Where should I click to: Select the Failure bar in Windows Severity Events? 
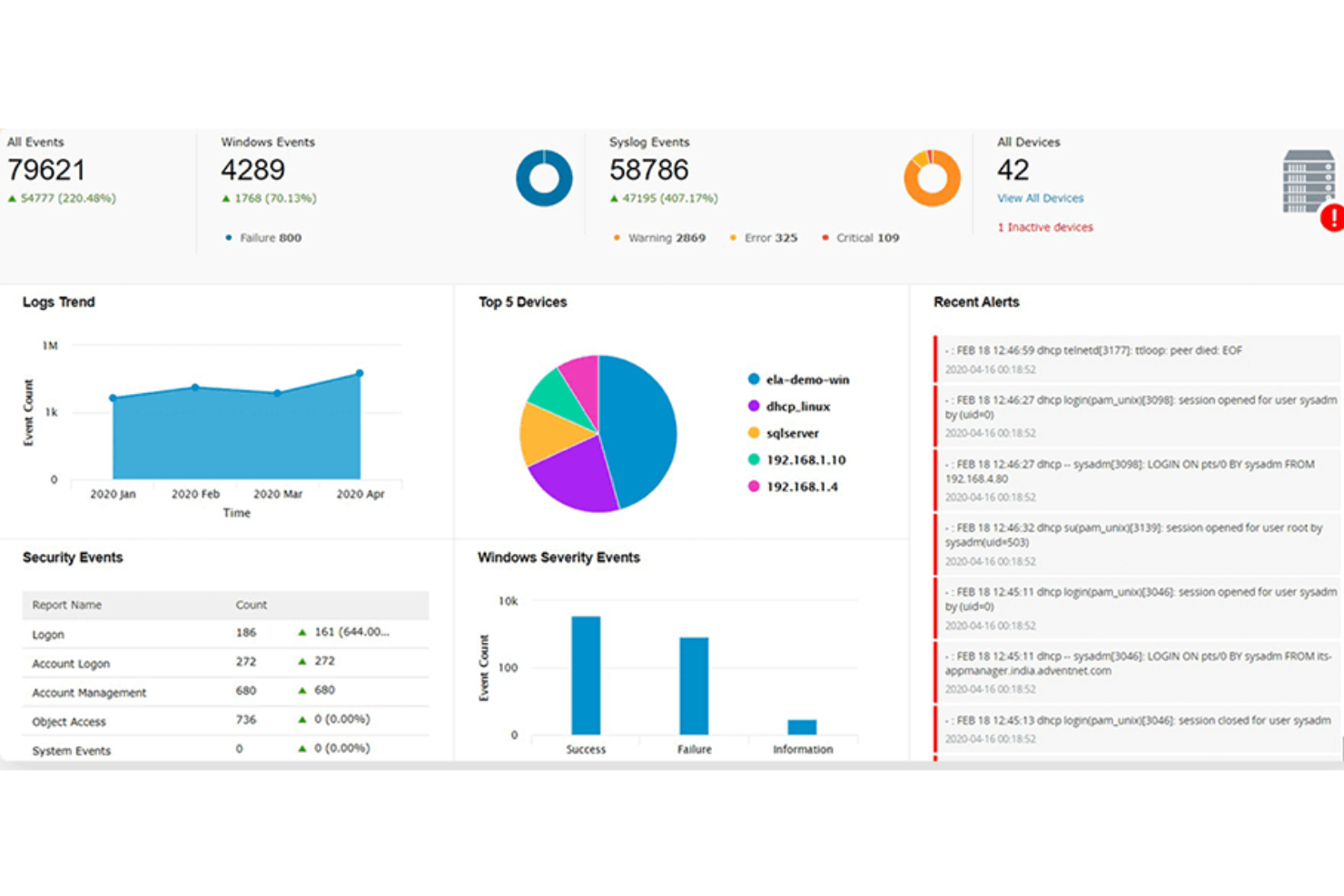[694, 685]
